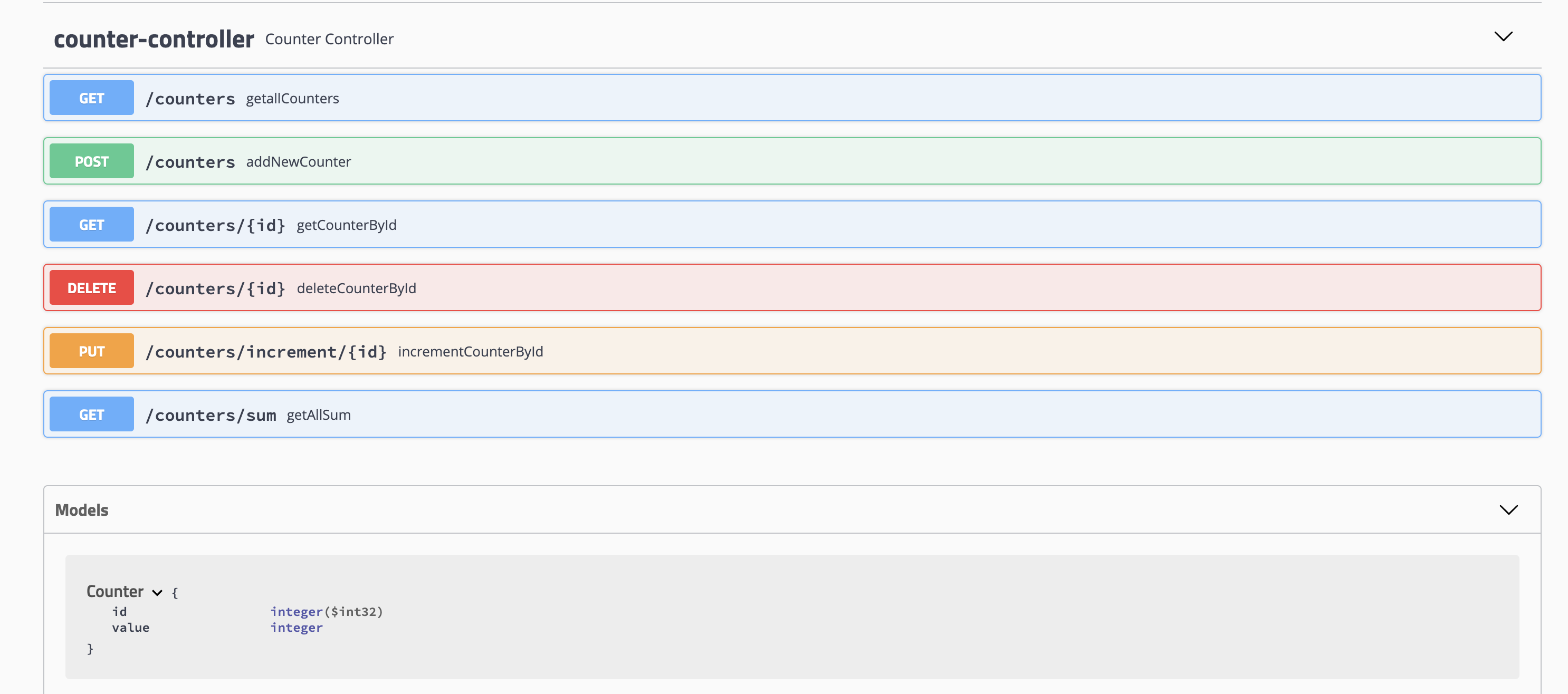Open the /counters/sum endpoint path
This screenshot has height=694, width=1568.
pyautogui.click(x=211, y=415)
